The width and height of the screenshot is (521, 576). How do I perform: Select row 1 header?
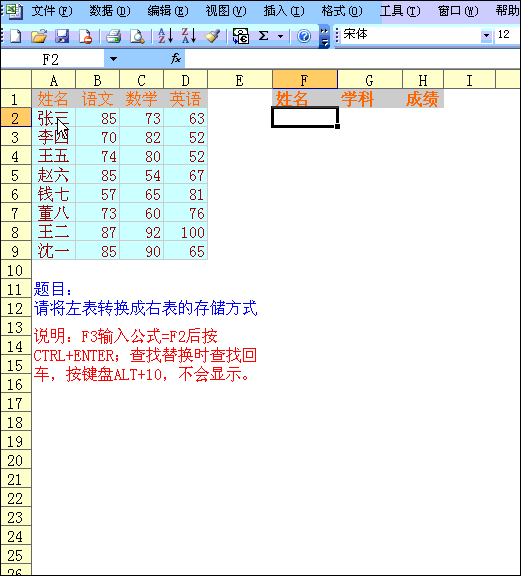pos(16,99)
